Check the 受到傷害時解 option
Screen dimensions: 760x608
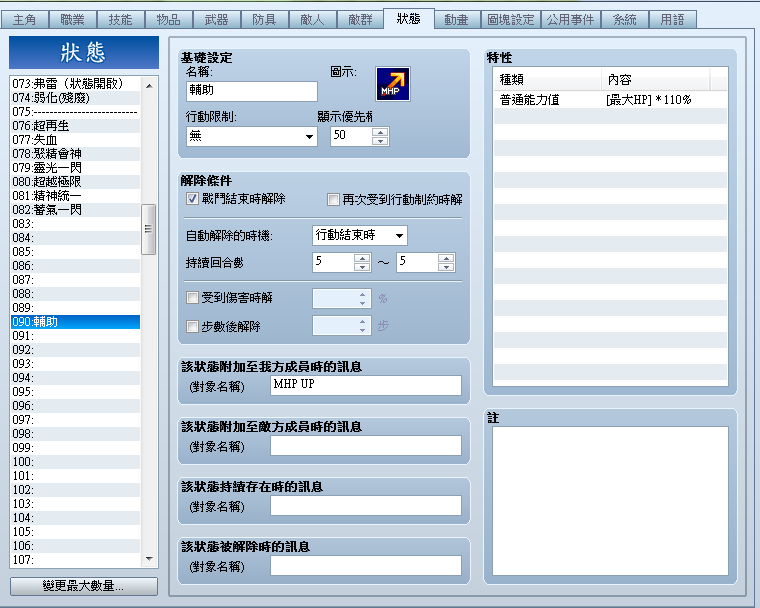[x=192, y=297]
